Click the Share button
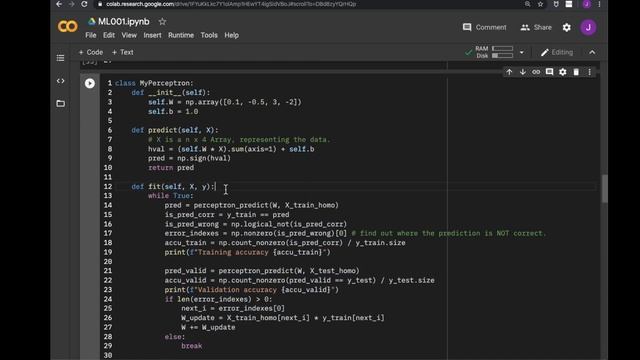The image size is (640, 360). (536, 27)
